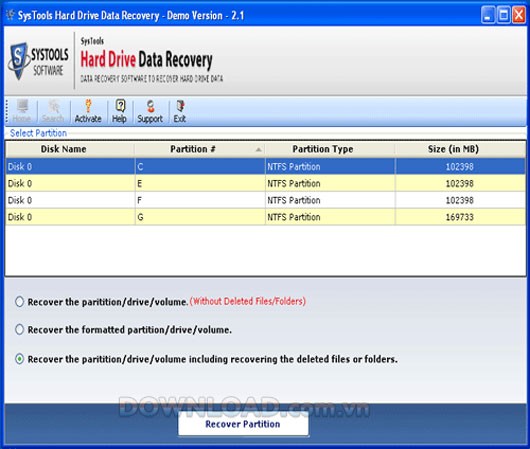Click partition letter E cell
The width and height of the screenshot is (530, 449).
click(x=200, y=183)
